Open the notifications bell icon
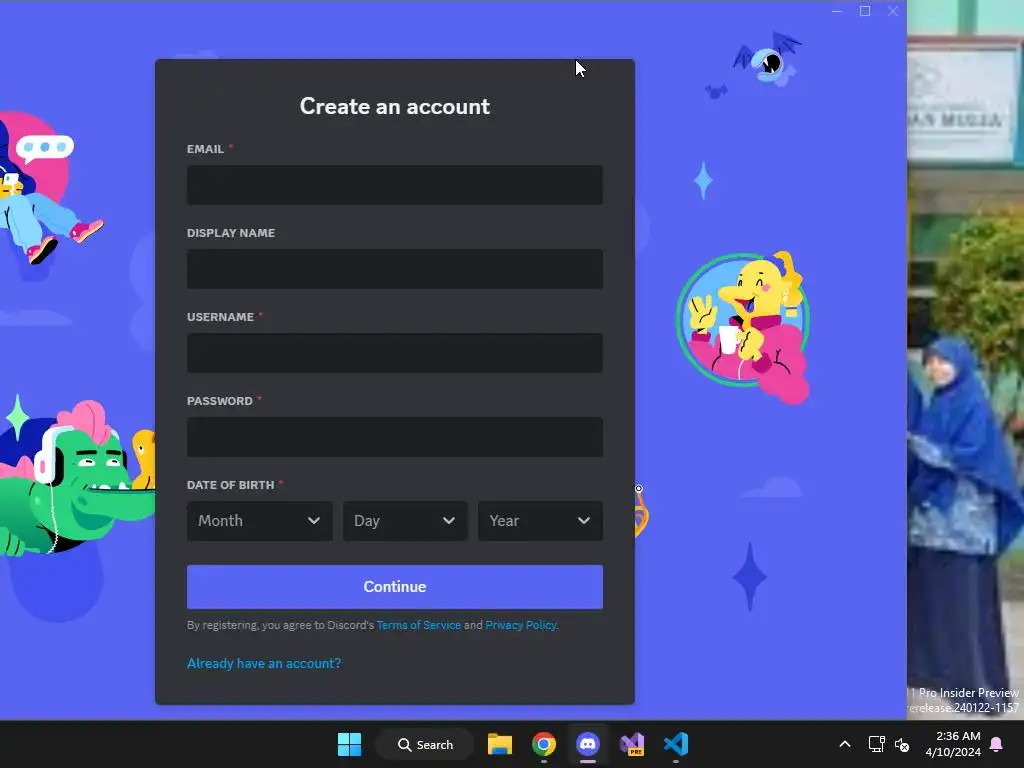 (x=997, y=744)
